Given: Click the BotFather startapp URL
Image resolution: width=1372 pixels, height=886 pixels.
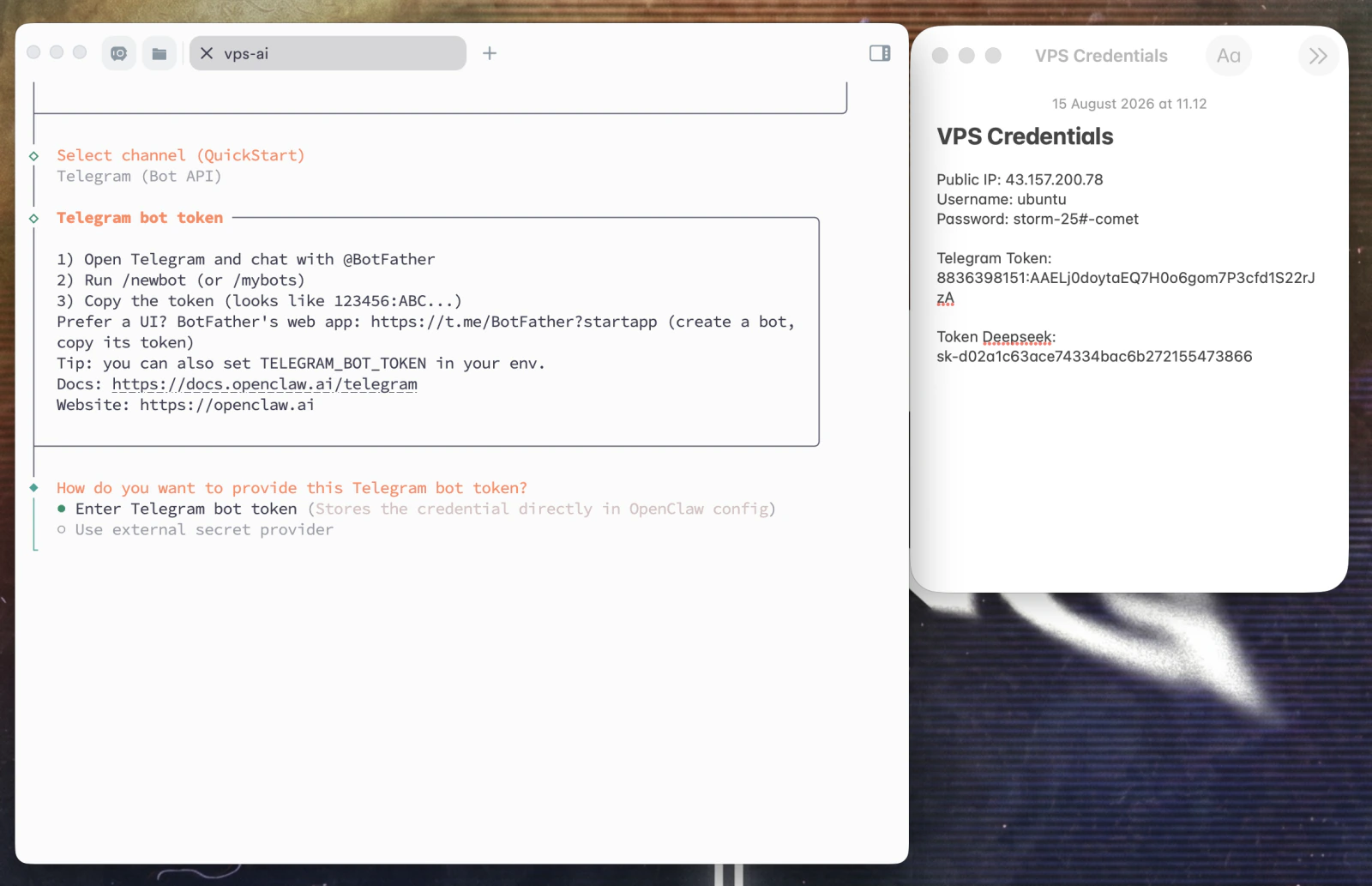Looking at the screenshot, I should tap(514, 322).
